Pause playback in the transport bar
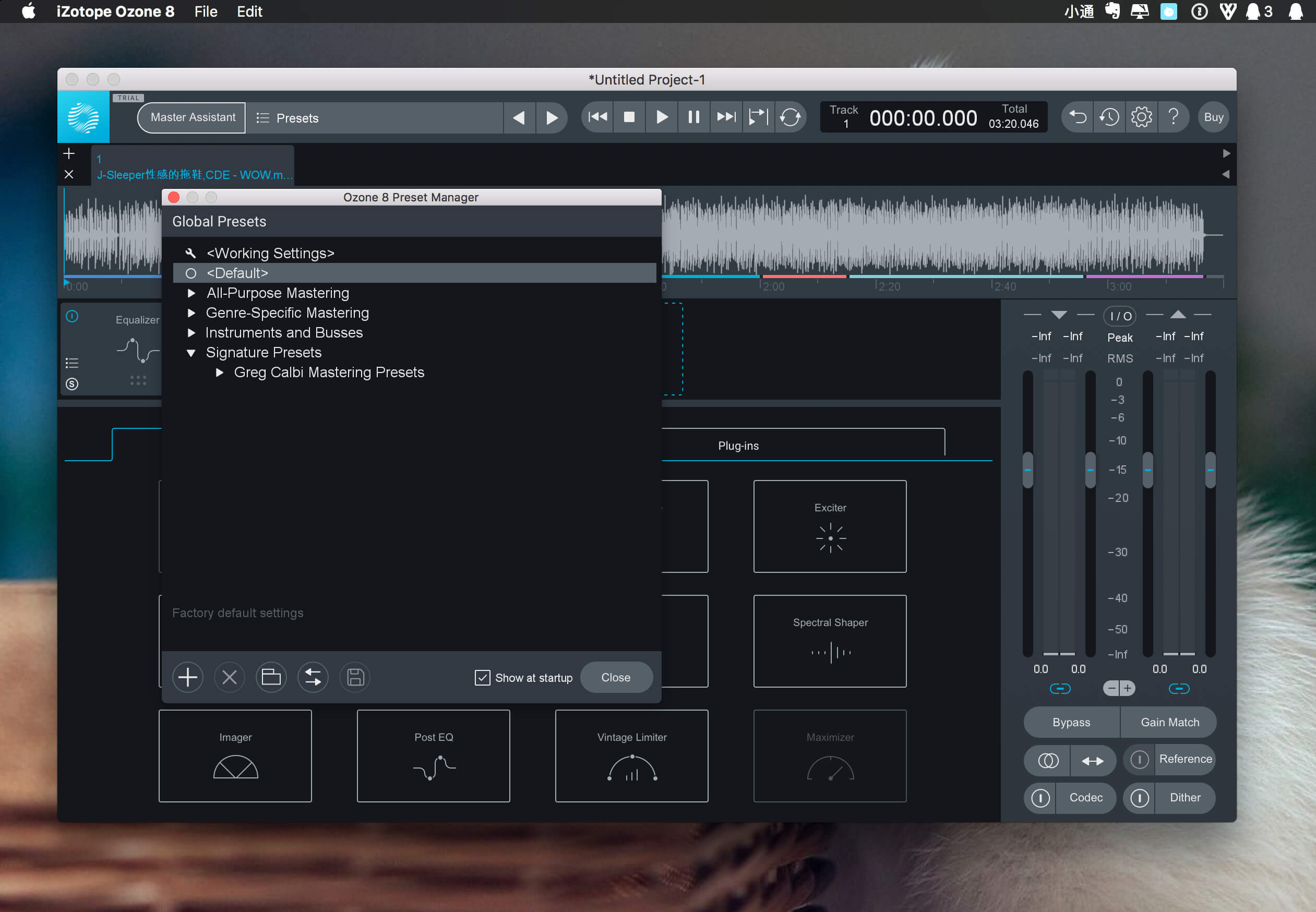The width and height of the screenshot is (1316, 912). (x=693, y=117)
